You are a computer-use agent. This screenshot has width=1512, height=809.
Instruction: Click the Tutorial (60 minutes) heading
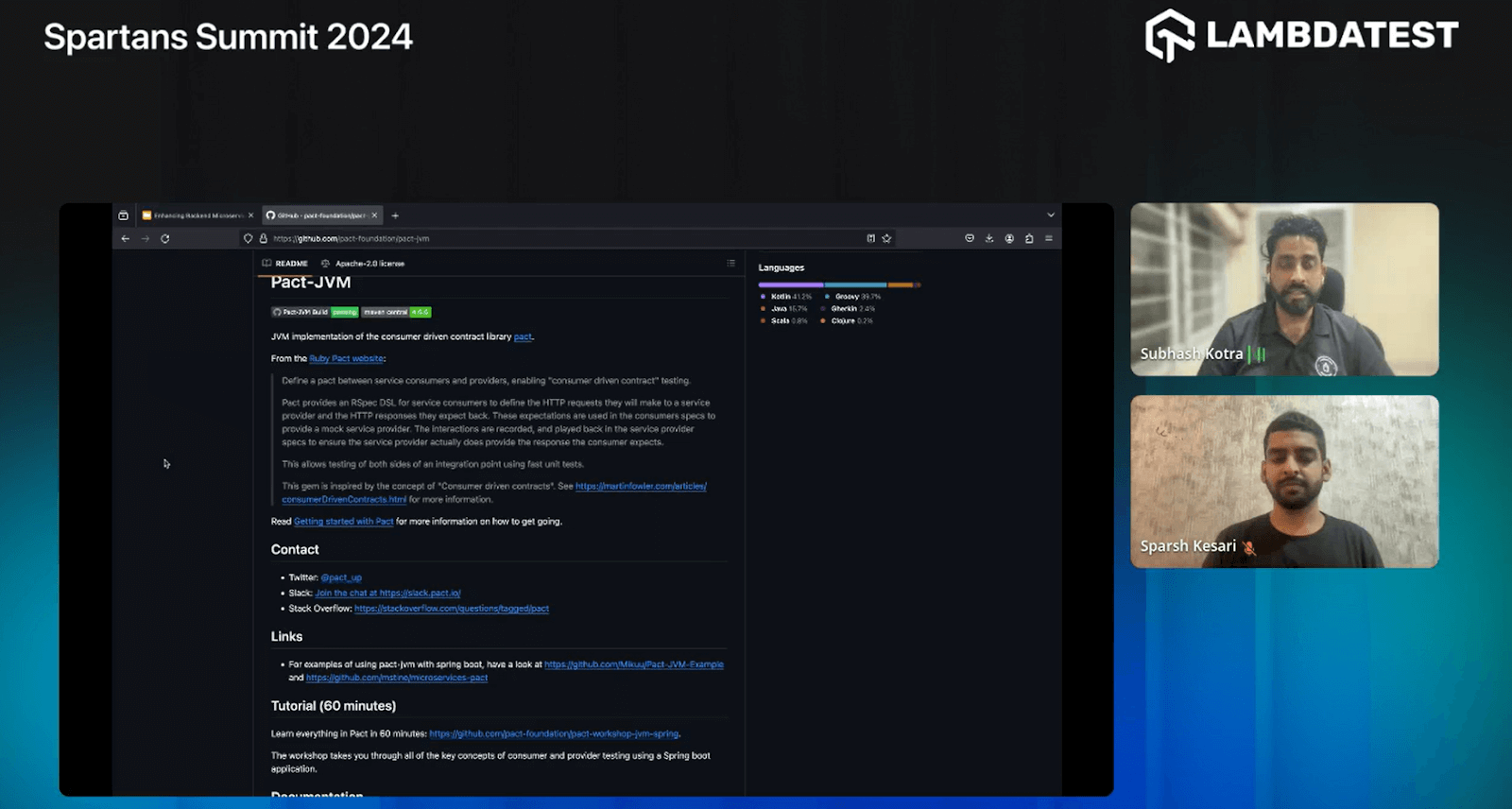coord(334,706)
